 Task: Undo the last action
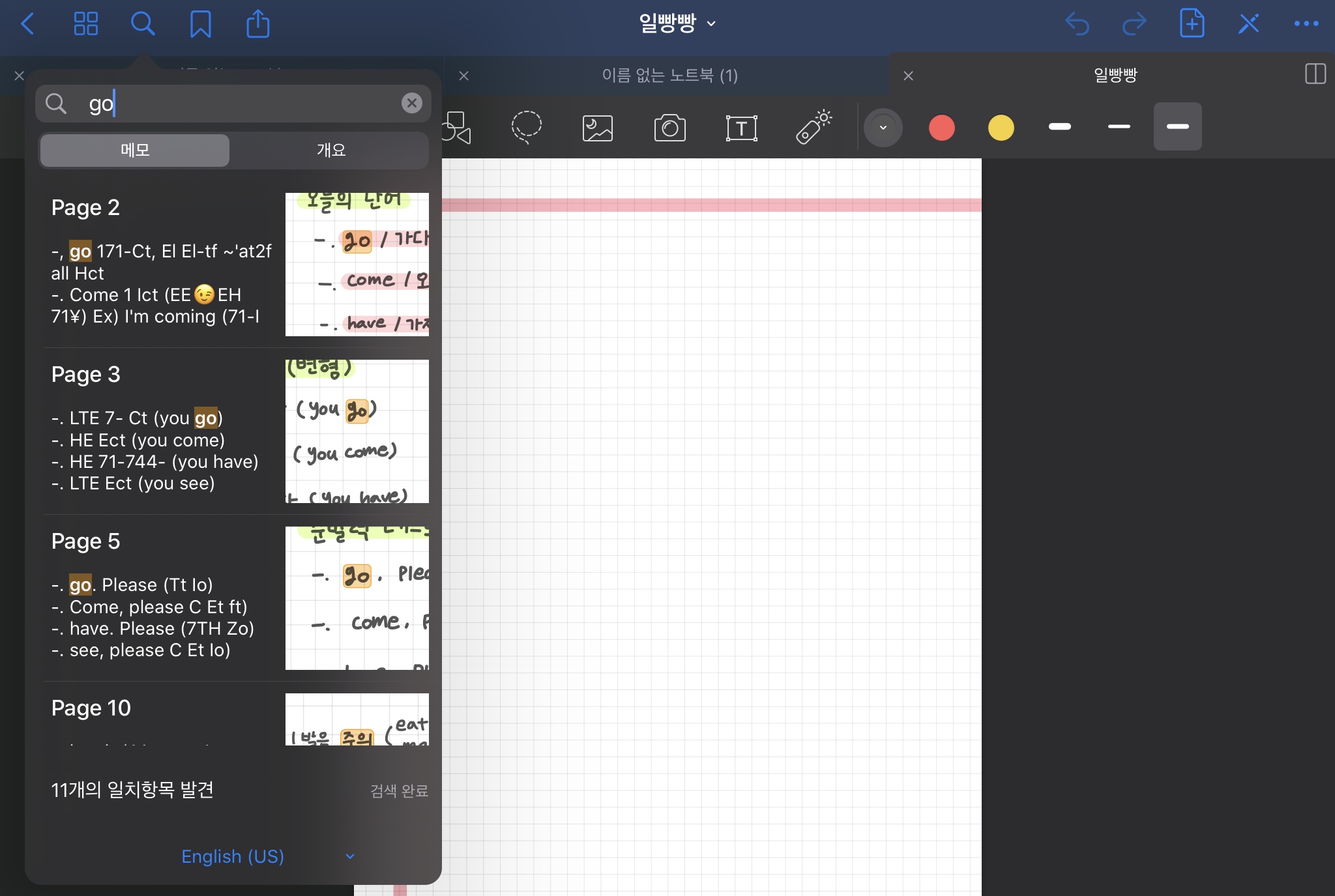1077,24
